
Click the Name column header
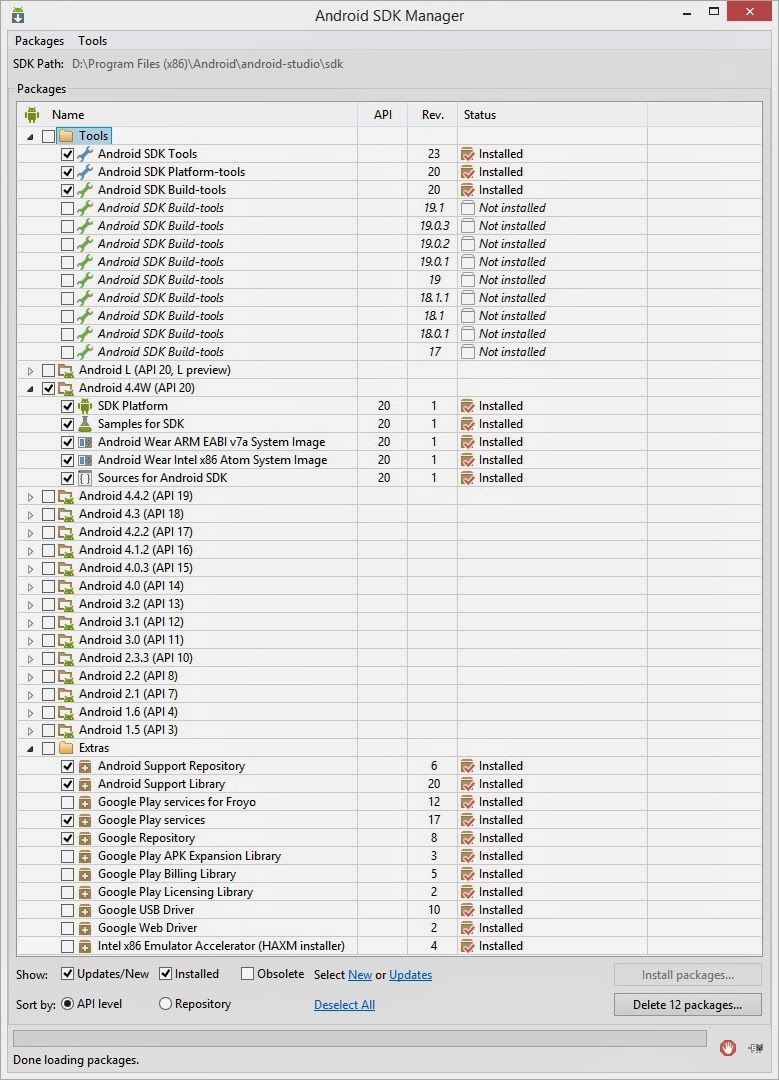[x=187, y=115]
